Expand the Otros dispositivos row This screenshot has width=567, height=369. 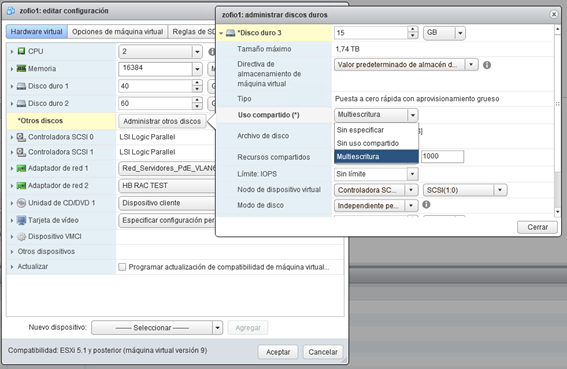12,252
